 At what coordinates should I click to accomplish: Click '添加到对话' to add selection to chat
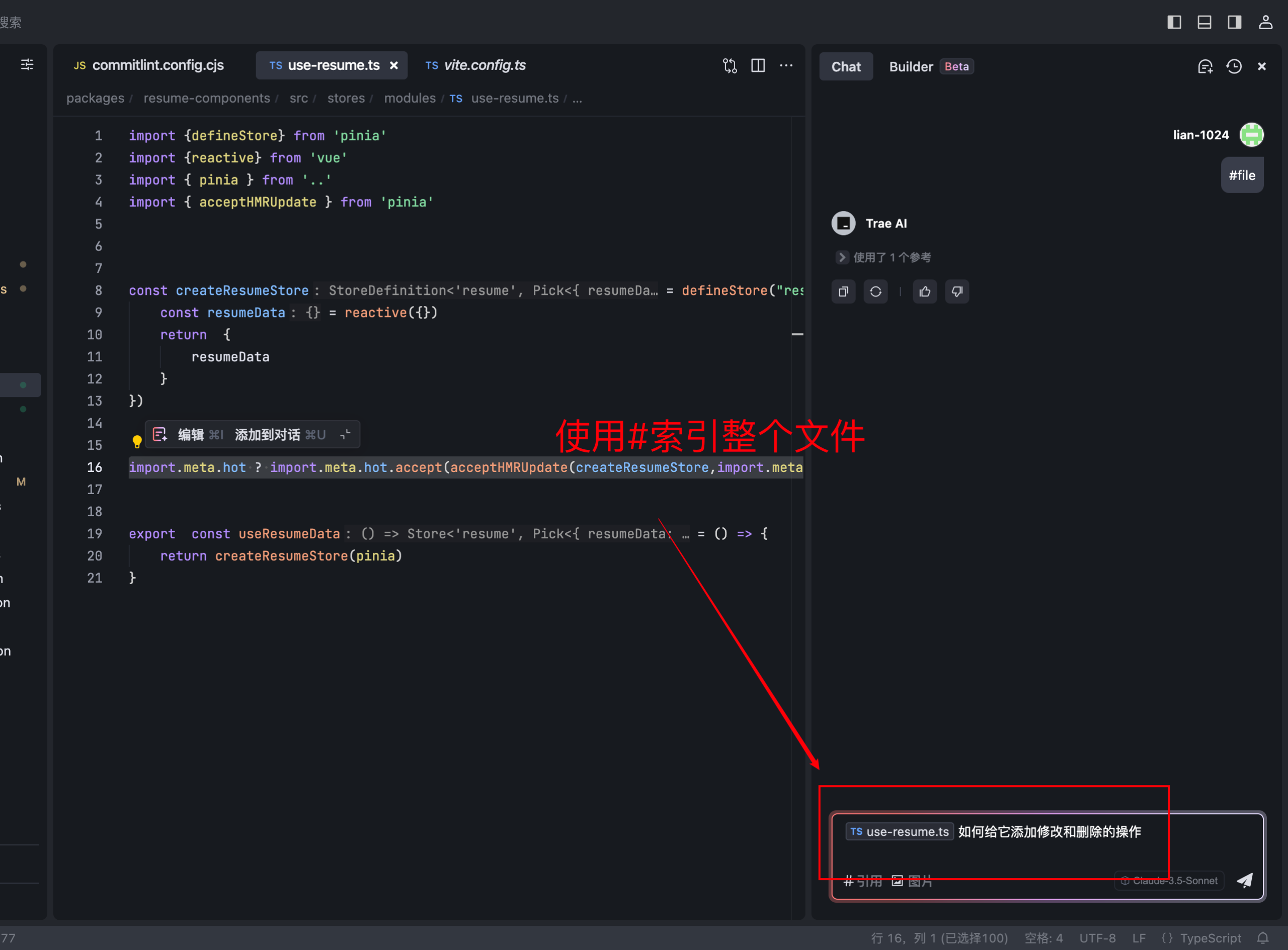[269, 435]
